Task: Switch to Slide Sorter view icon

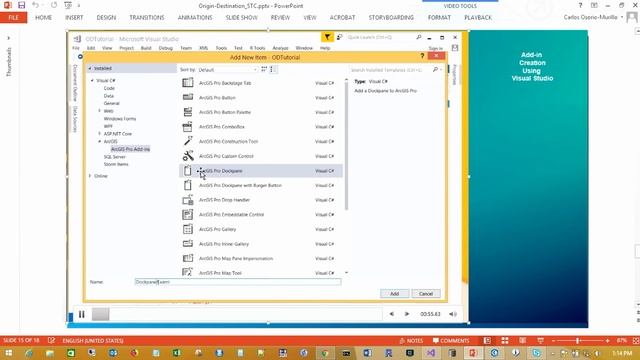Action: tap(505, 340)
